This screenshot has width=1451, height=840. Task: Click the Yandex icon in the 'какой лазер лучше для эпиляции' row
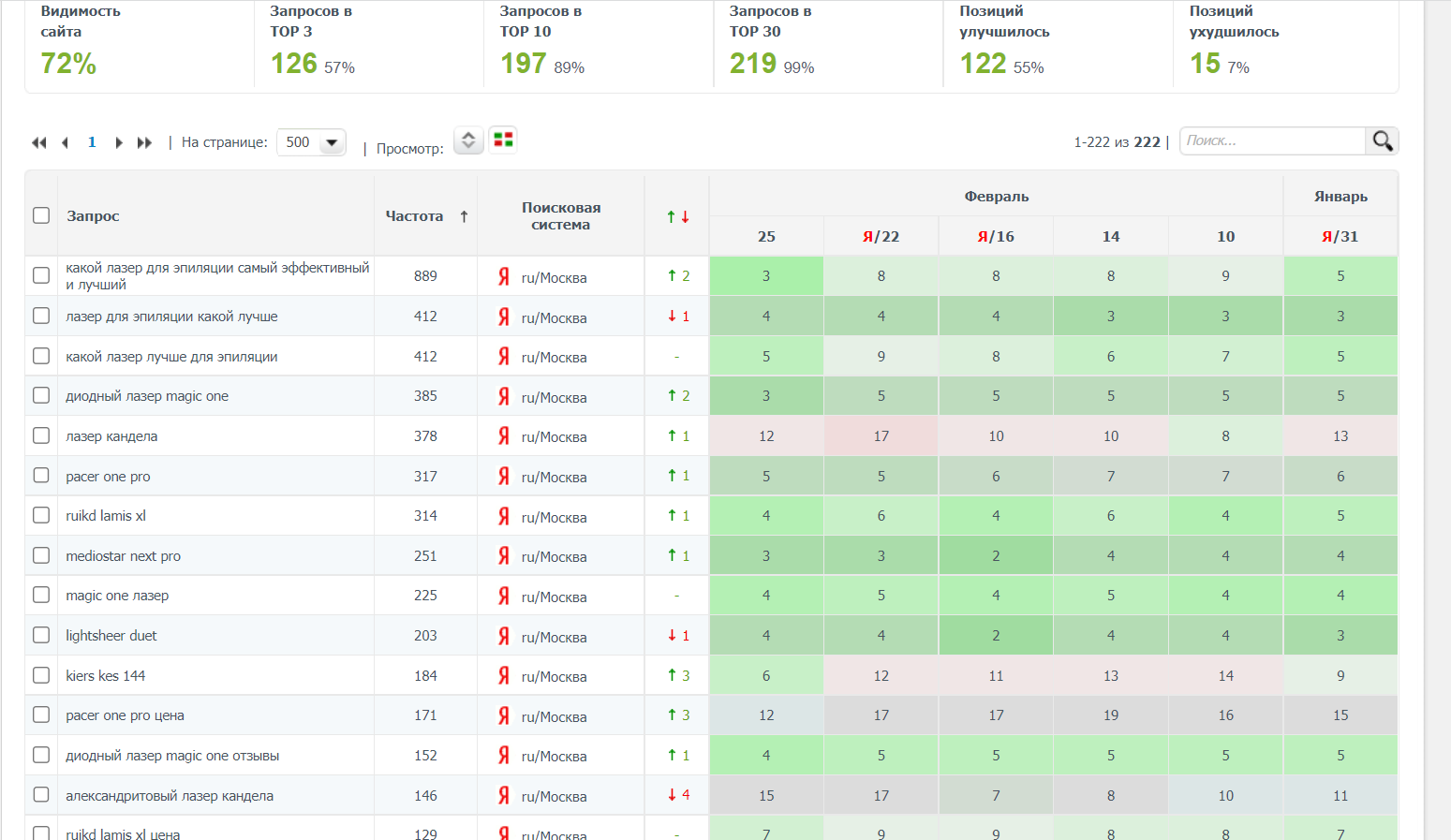click(x=504, y=357)
